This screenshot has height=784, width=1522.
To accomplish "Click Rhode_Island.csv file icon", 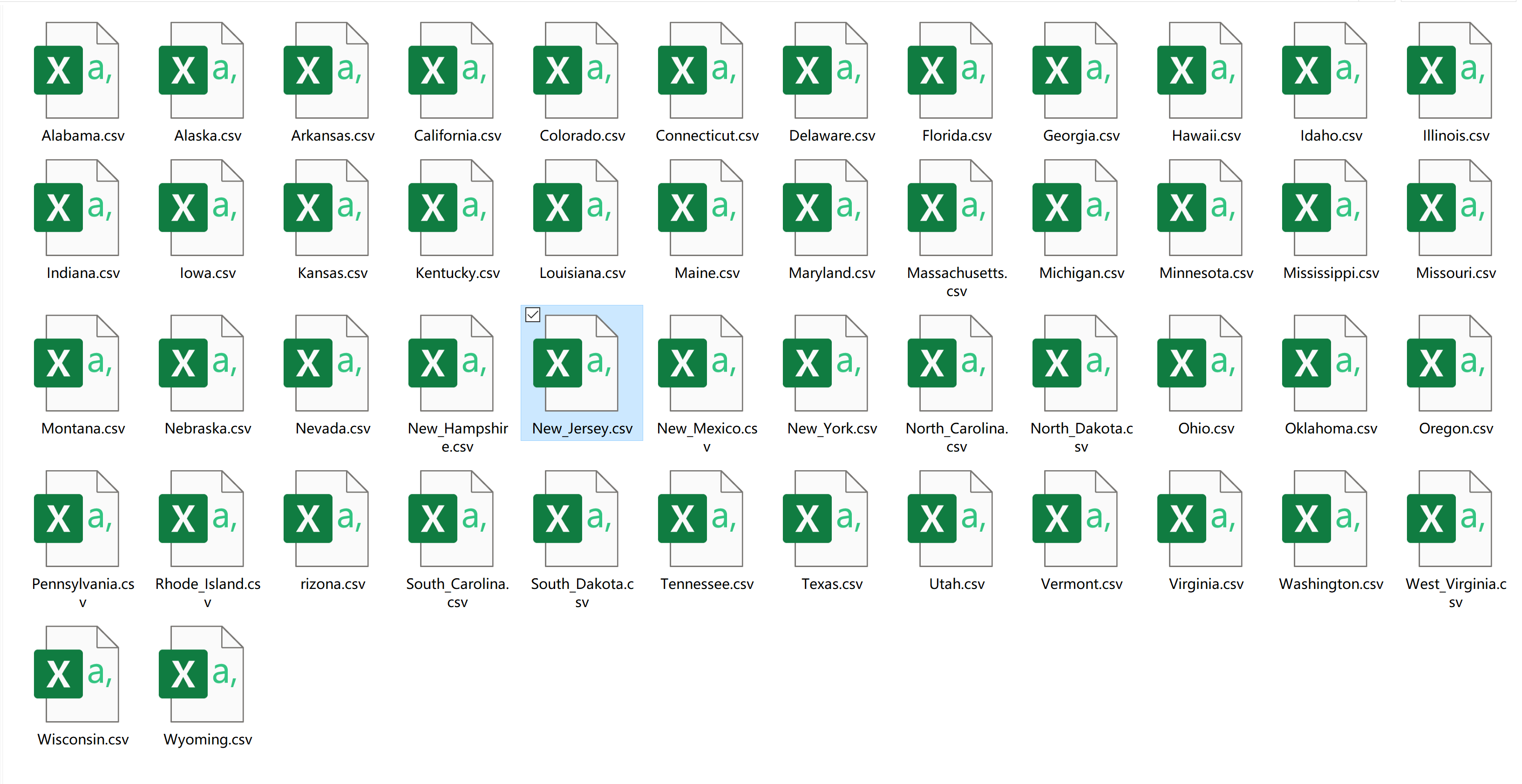I will click(x=202, y=518).
